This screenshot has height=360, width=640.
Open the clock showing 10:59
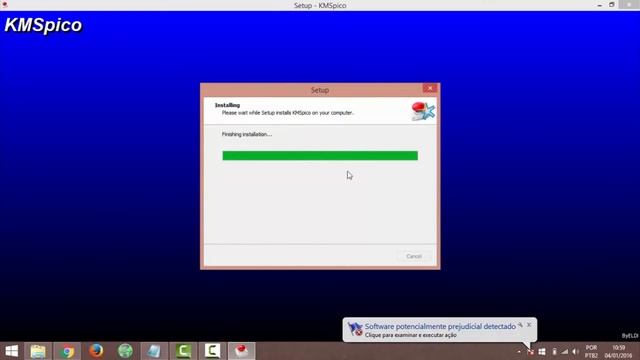tap(618, 351)
